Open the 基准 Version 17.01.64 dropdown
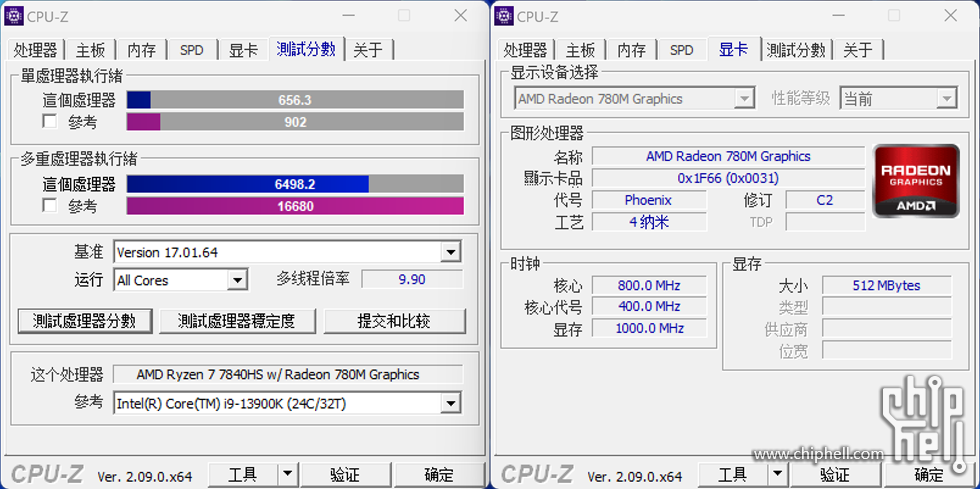This screenshot has height=489, width=980. click(x=450, y=253)
